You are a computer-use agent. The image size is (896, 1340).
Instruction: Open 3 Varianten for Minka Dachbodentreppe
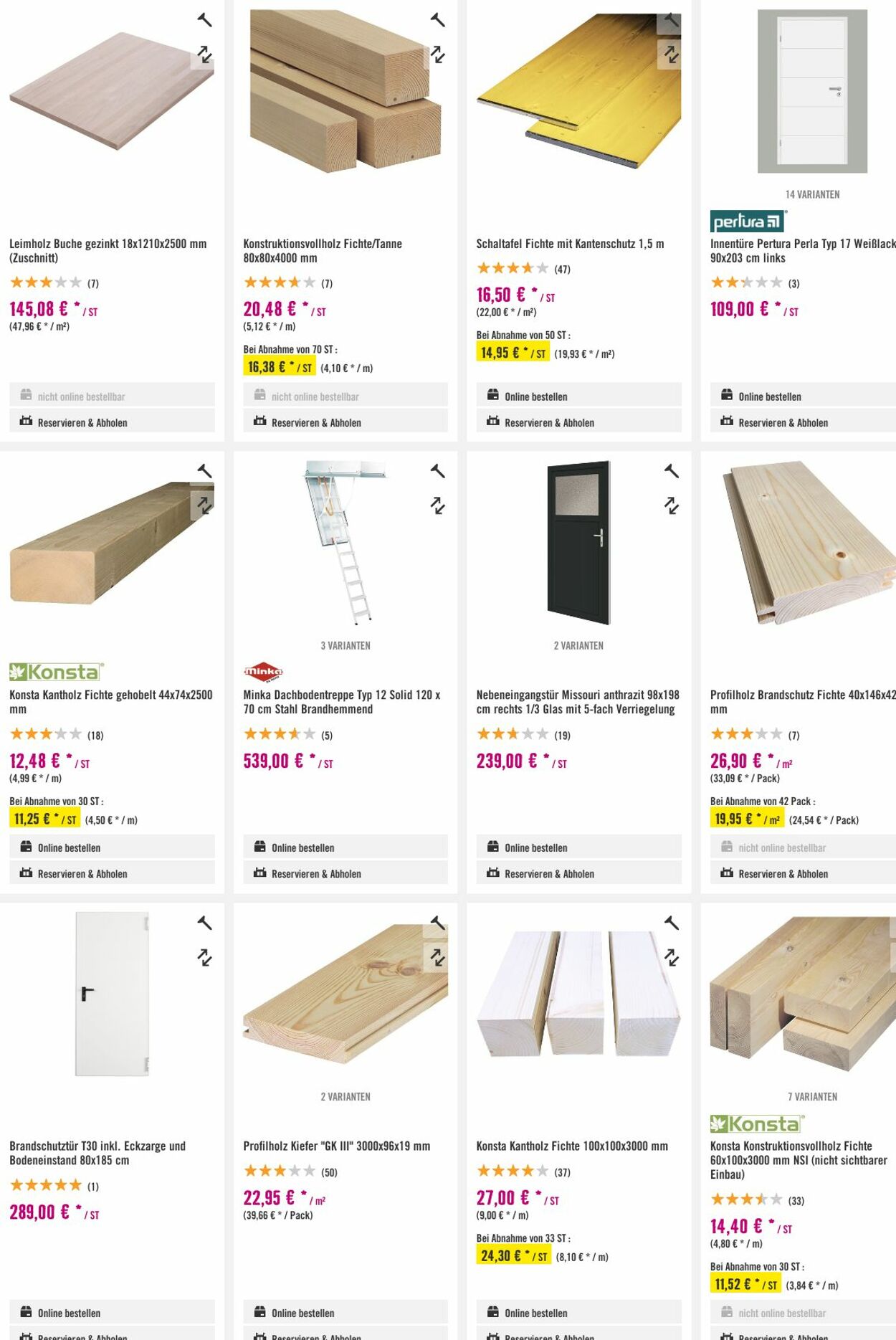click(345, 645)
